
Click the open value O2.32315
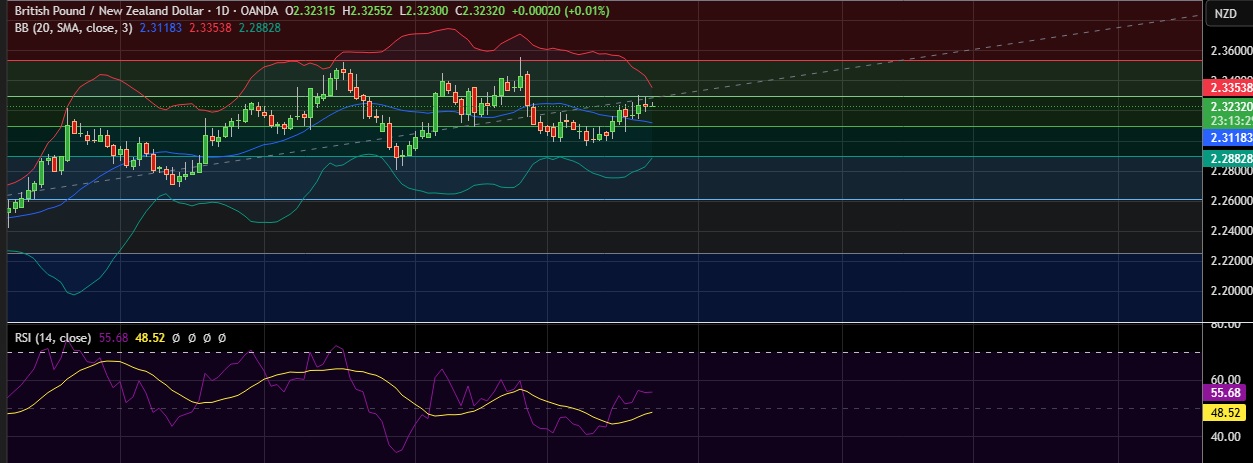tap(310, 10)
